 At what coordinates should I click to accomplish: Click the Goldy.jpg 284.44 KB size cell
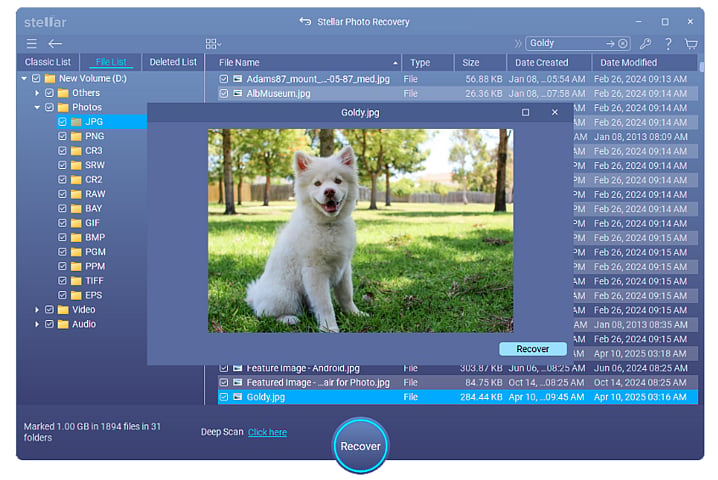pyautogui.click(x=481, y=397)
